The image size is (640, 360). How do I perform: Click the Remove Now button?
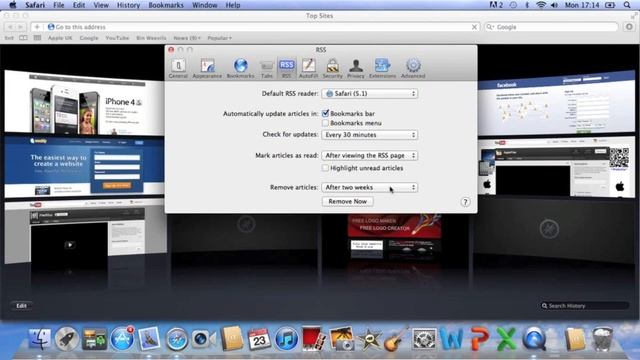click(347, 201)
